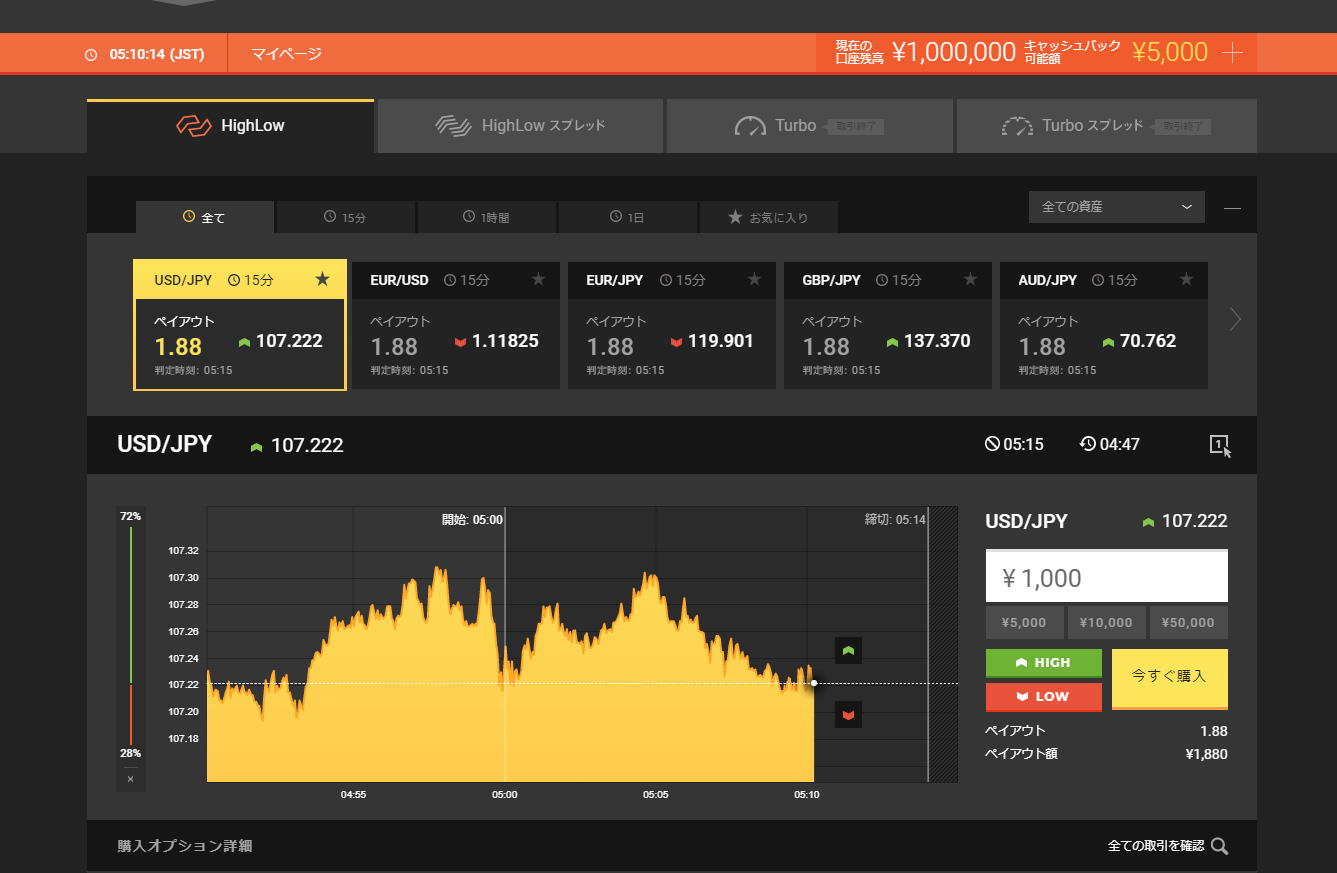The height and width of the screenshot is (873, 1337).
Task: Close the trader sentiment bar
Action: [x=130, y=779]
